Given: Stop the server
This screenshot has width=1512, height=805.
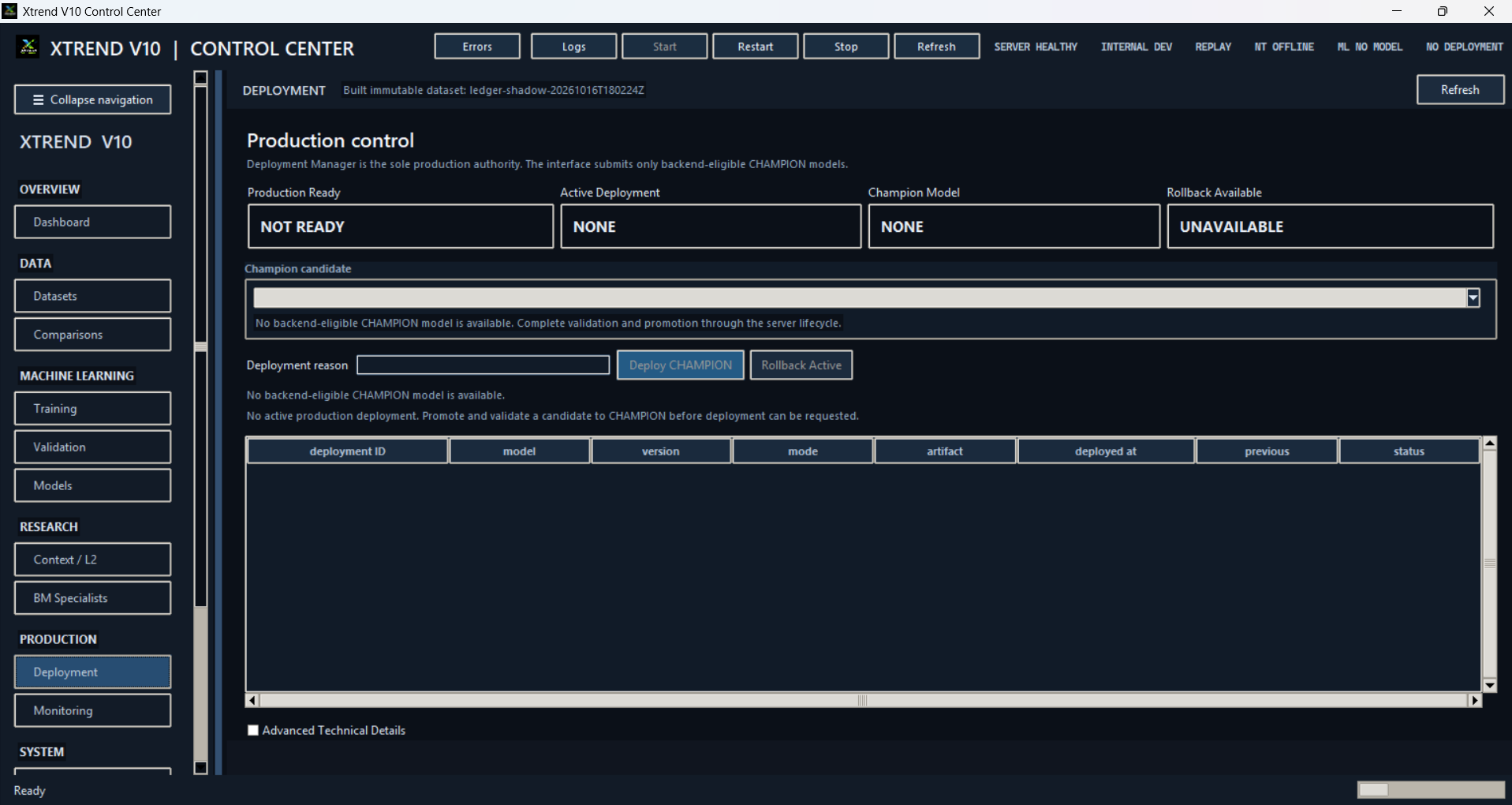Looking at the screenshot, I should click(846, 47).
